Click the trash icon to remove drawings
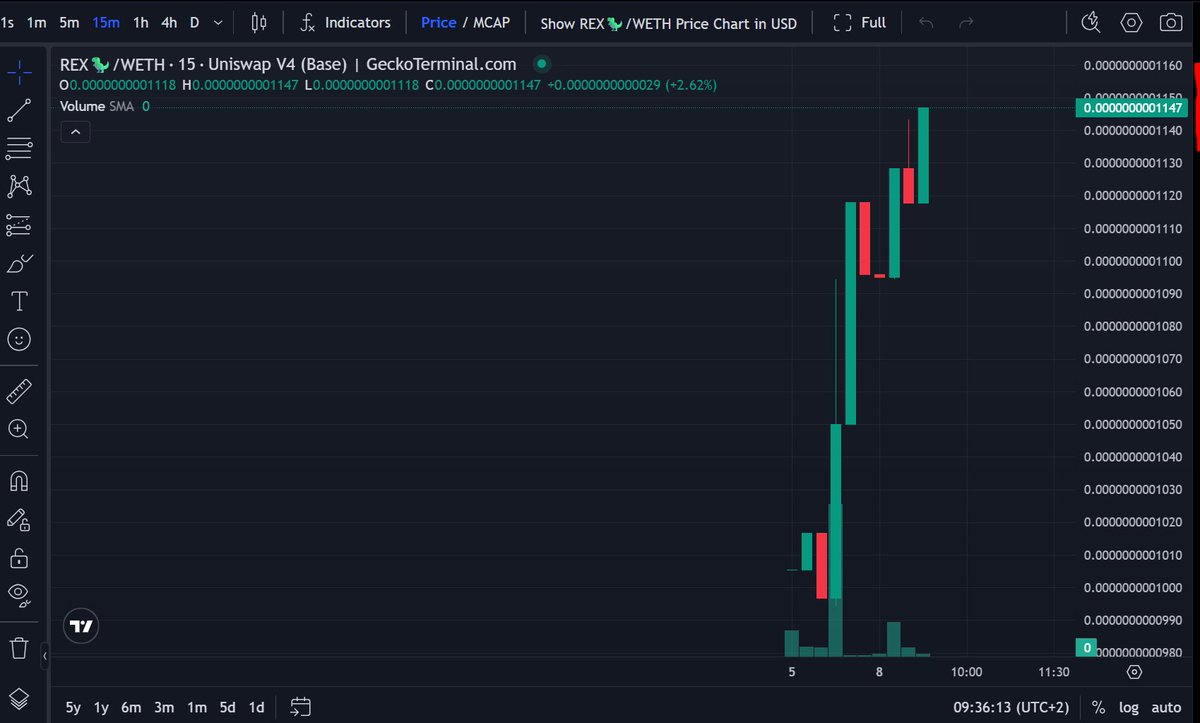Viewport: 1200px width, 723px height. tap(19, 647)
